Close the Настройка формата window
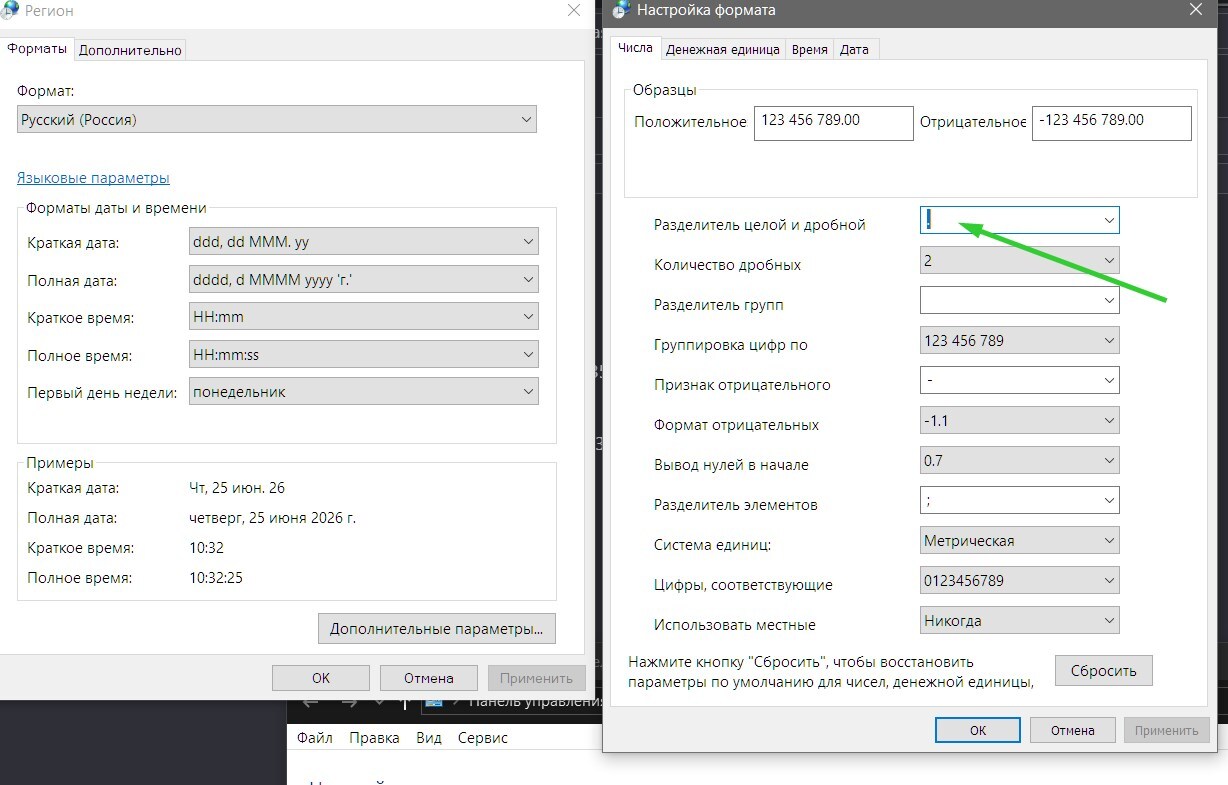 point(1195,10)
